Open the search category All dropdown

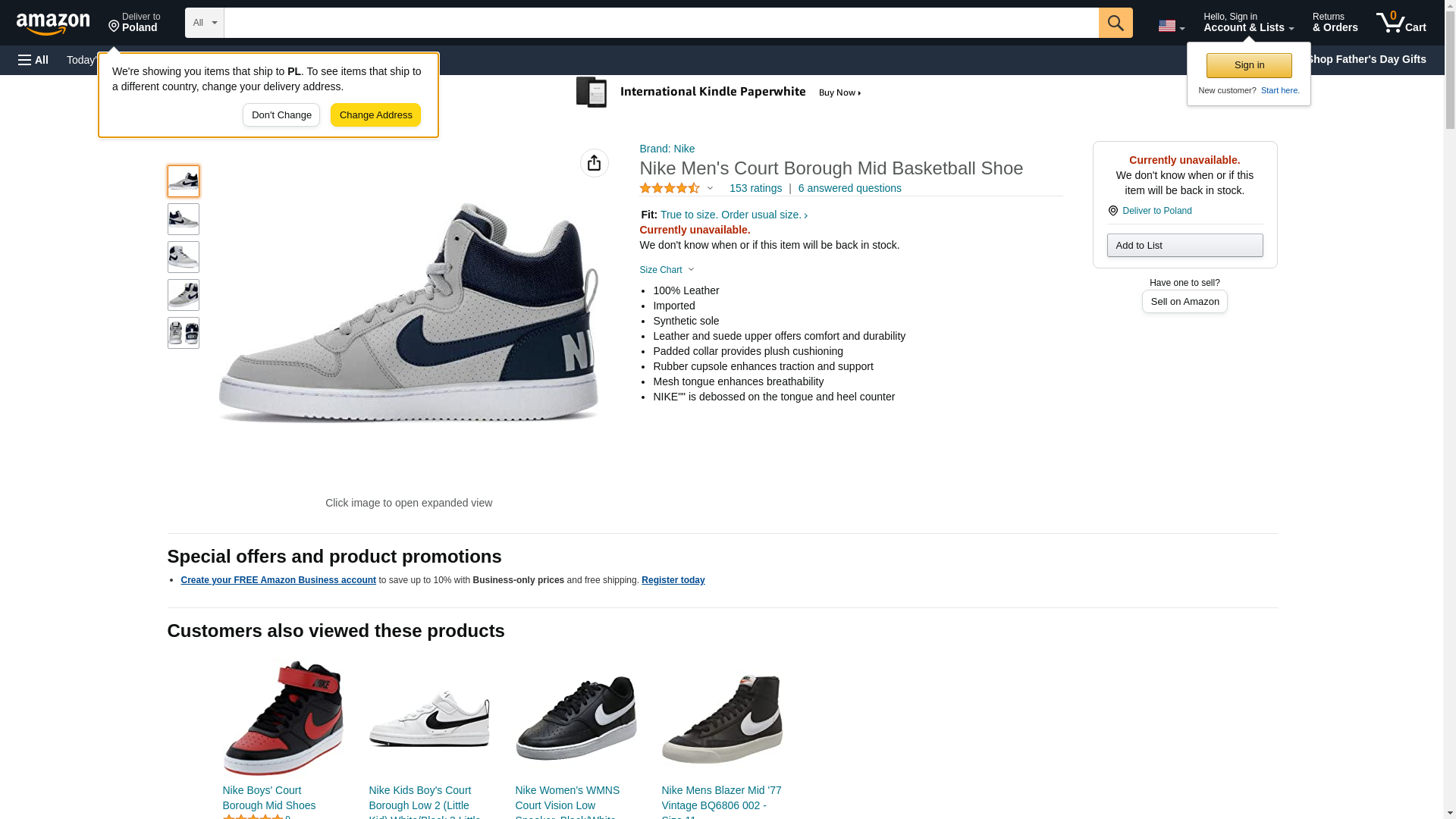click(x=204, y=23)
